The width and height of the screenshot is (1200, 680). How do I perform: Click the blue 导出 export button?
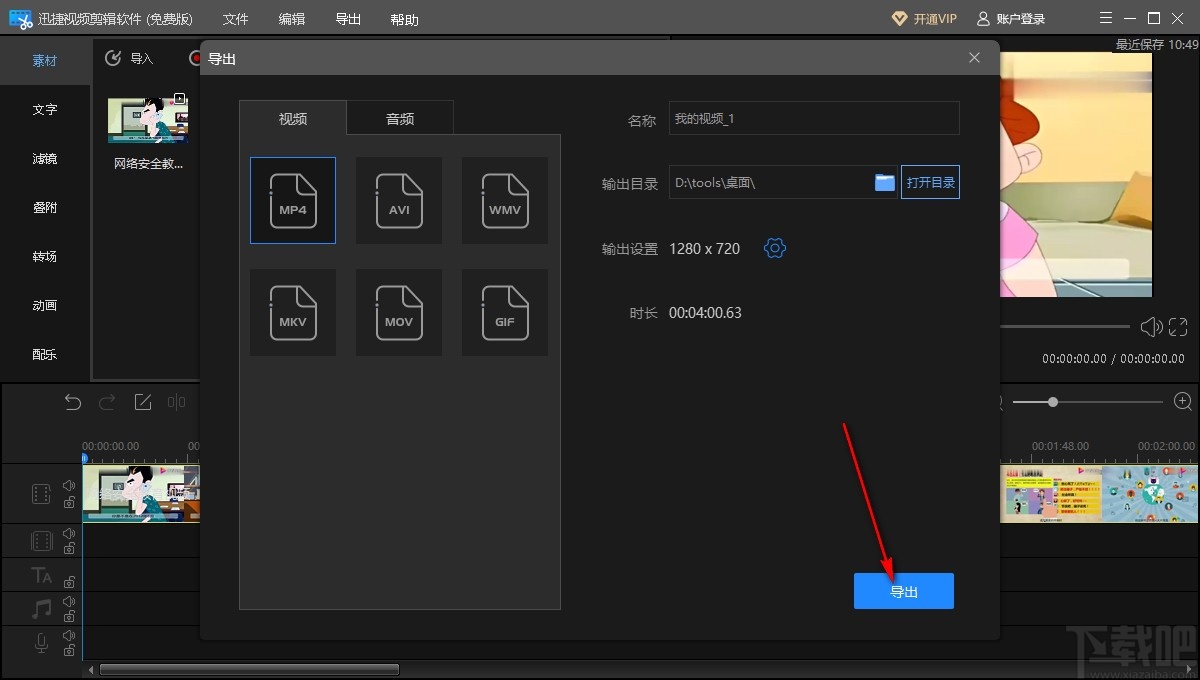click(904, 591)
